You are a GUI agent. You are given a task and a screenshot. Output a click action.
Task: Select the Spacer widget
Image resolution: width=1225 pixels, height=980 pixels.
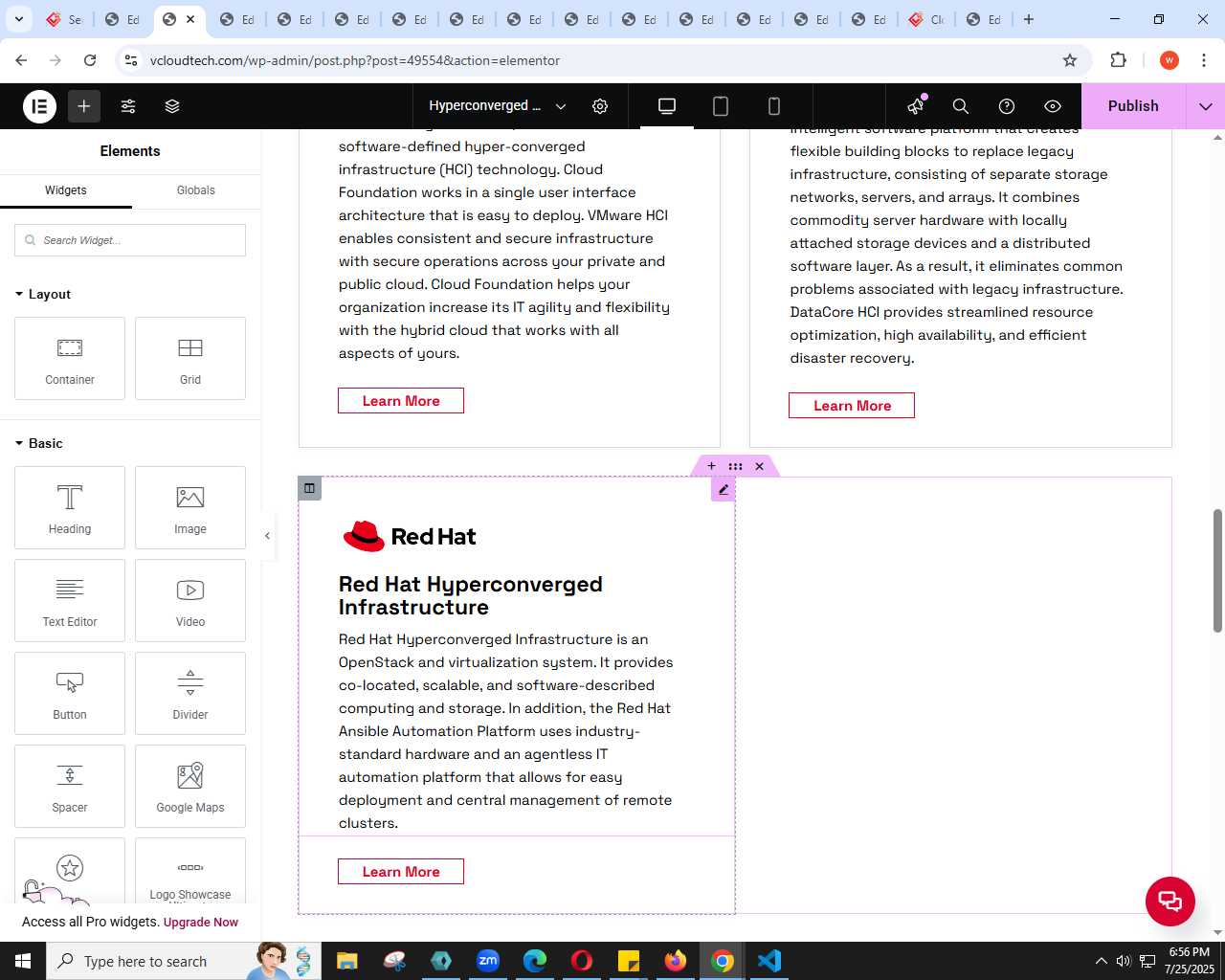tap(70, 786)
